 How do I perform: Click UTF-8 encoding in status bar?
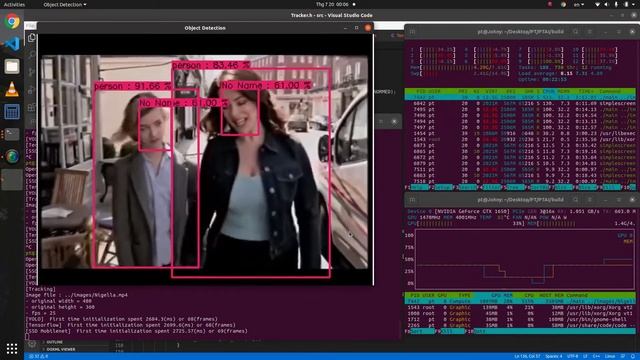point(573,356)
